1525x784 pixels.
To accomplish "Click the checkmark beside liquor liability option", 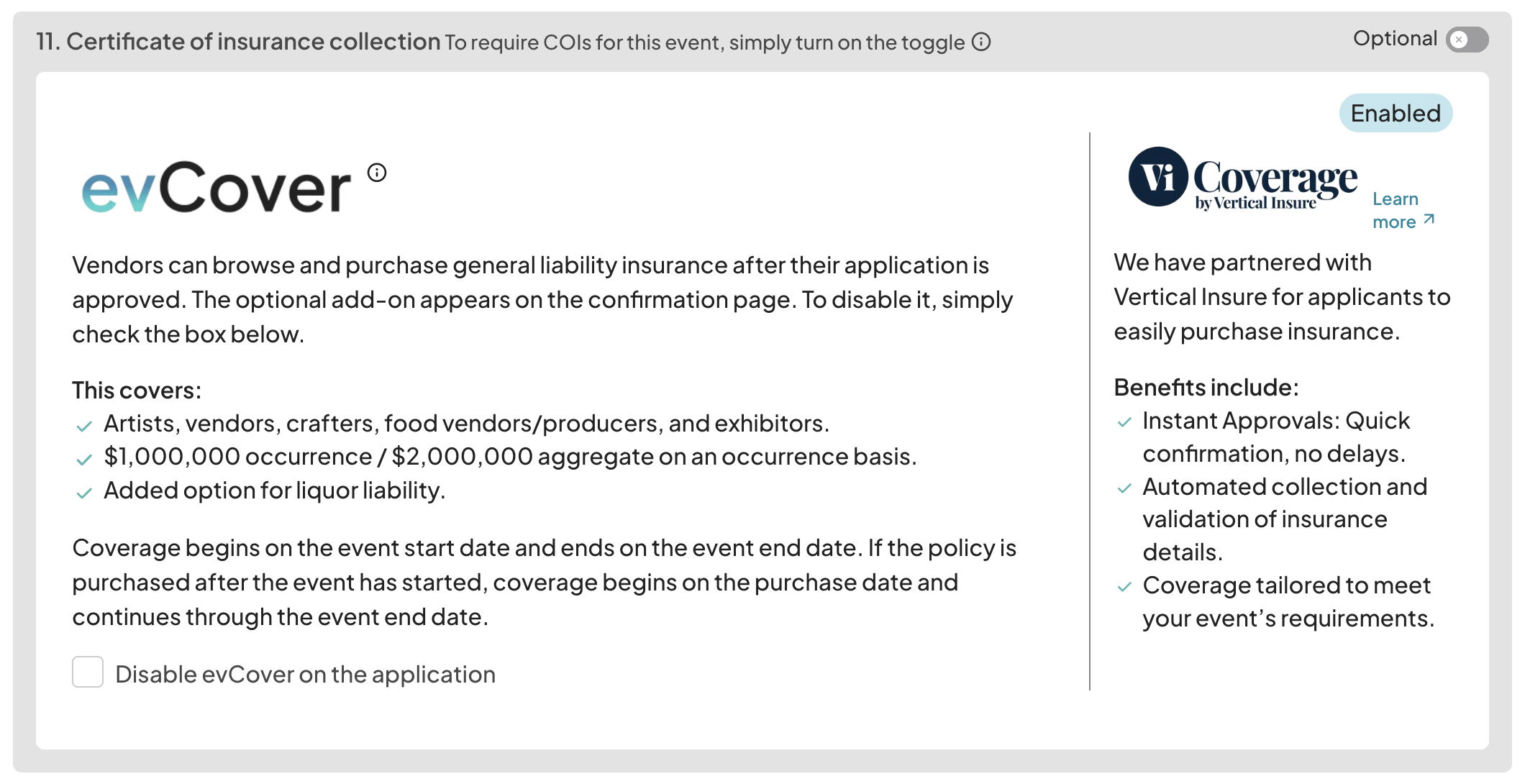I will [84, 493].
